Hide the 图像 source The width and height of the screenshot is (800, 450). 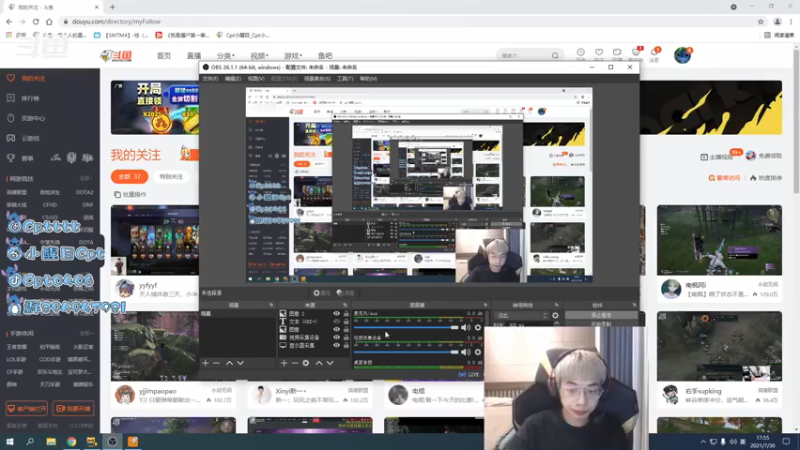[336, 330]
